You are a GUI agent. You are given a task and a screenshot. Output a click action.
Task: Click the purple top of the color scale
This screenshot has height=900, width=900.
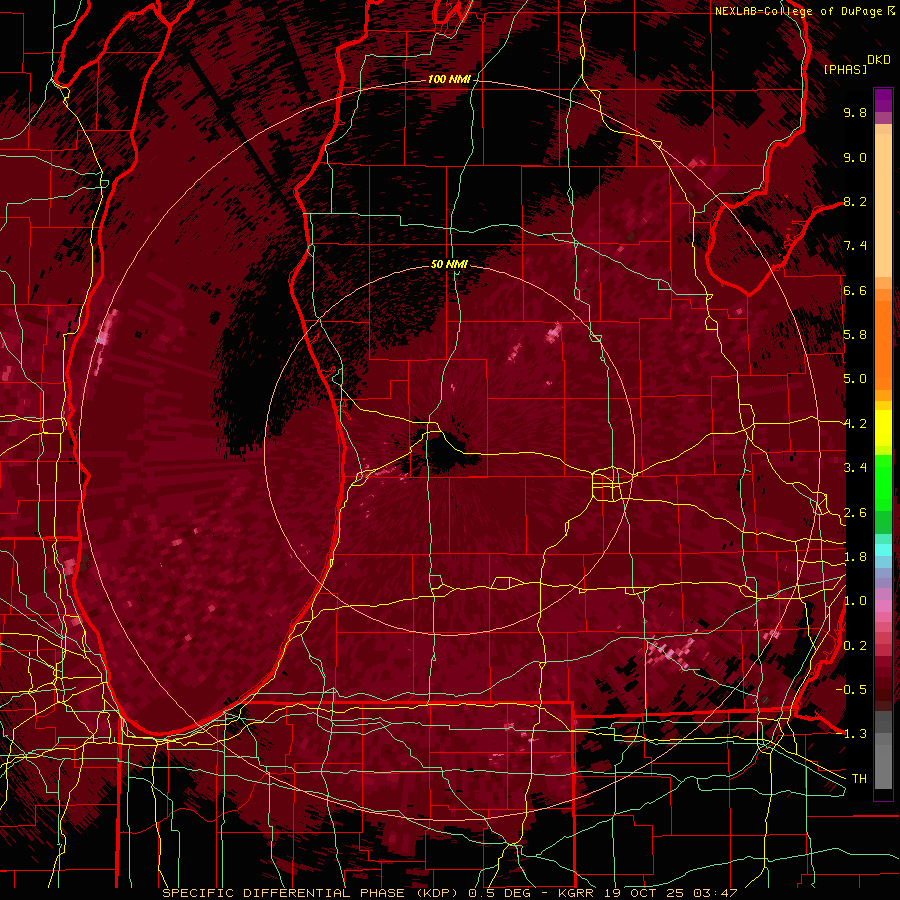point(883,100)
